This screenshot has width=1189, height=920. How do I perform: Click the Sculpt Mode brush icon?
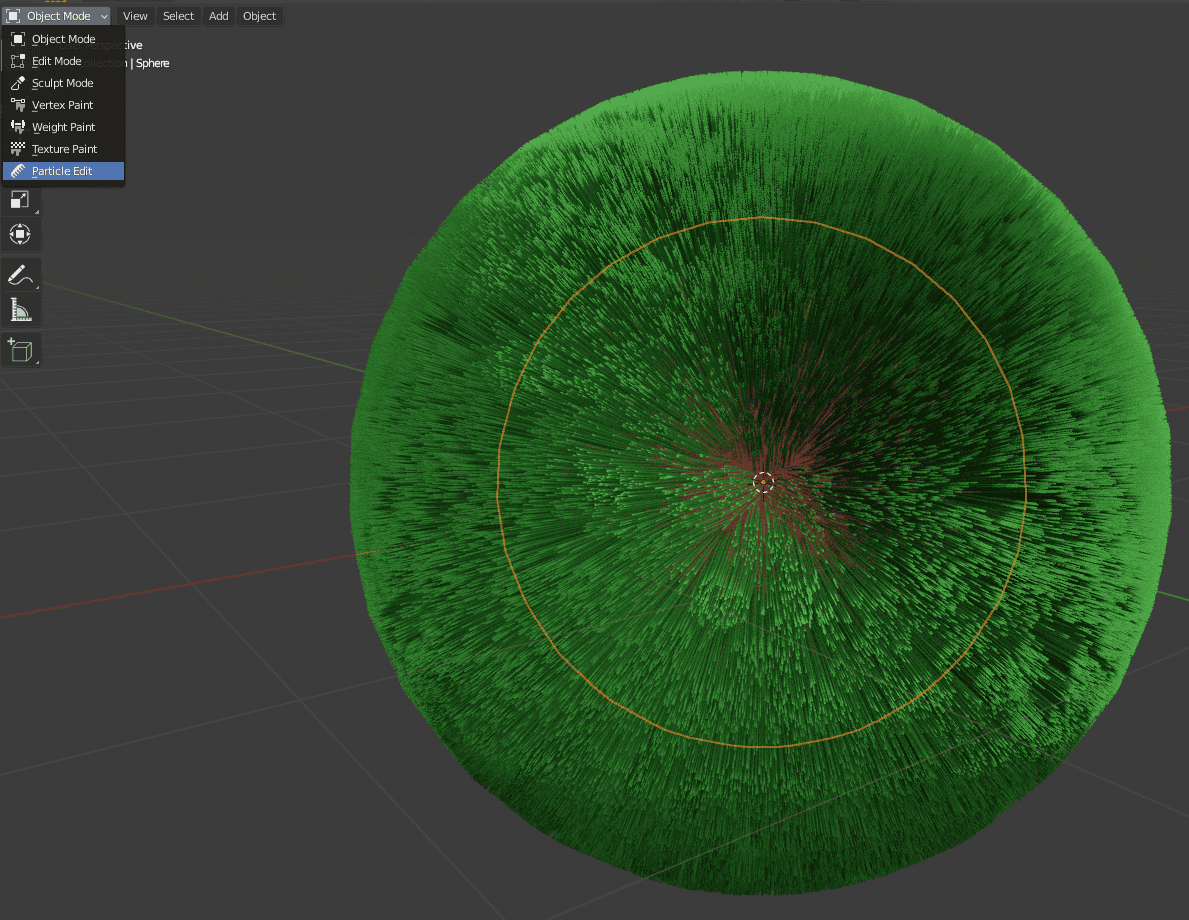(x=16, y=82)
